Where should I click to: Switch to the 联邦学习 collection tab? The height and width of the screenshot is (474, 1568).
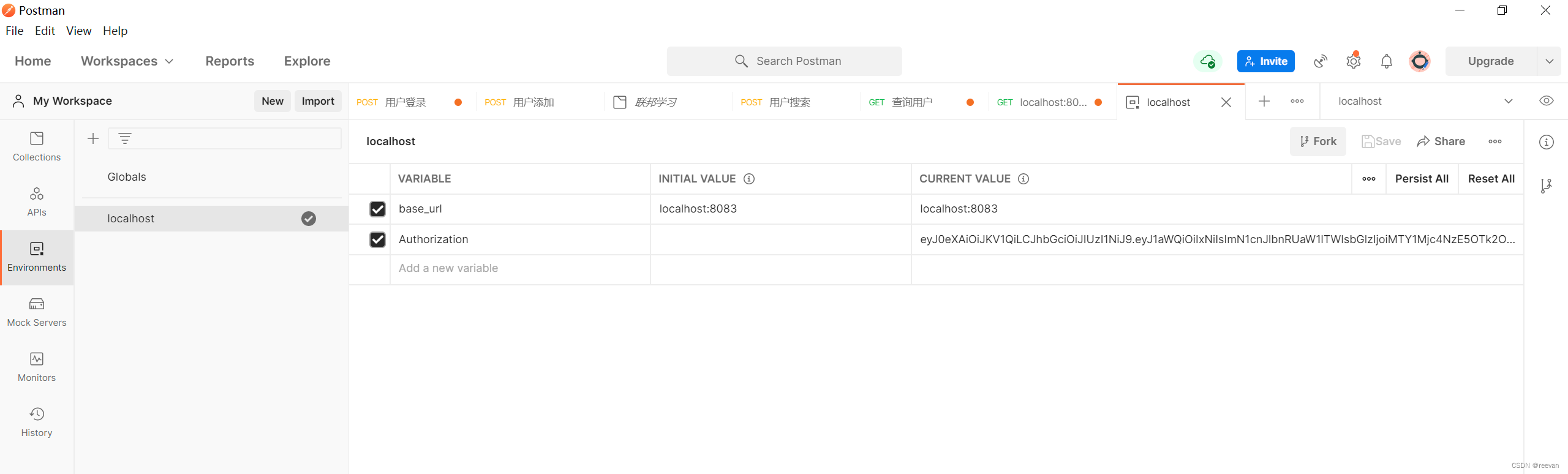[669, 102]
